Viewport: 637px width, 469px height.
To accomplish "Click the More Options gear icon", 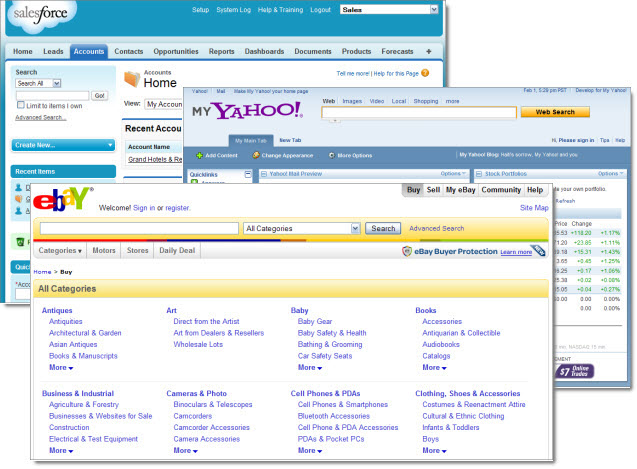I will pyautogui.click(x=332, y=155).
